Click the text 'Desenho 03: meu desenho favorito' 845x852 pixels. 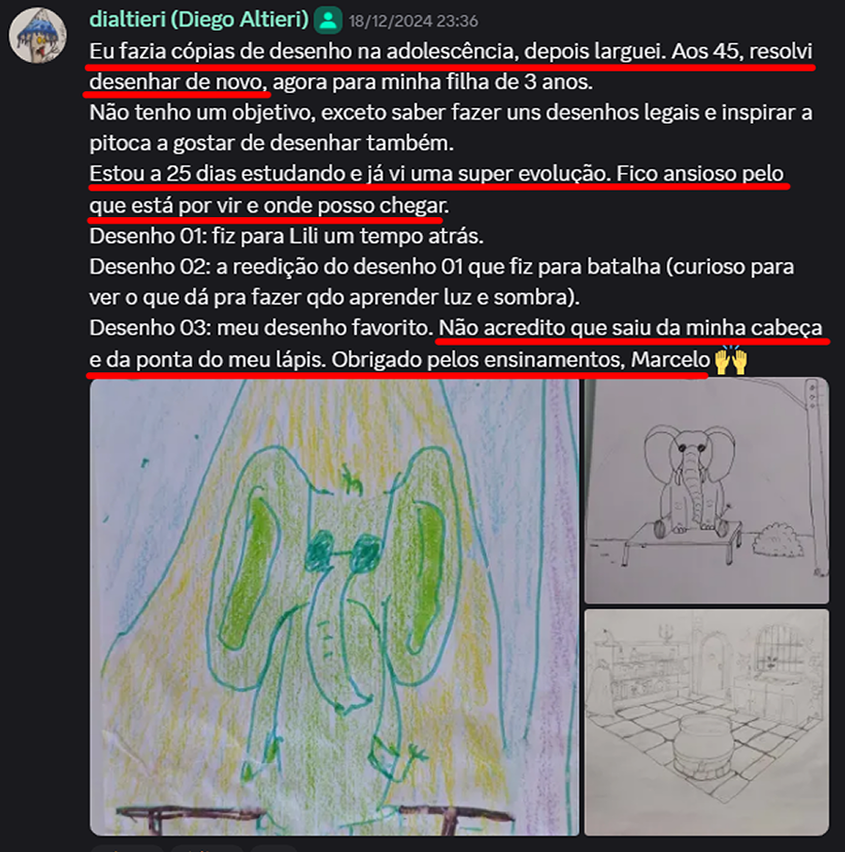(x=261, y=328)
